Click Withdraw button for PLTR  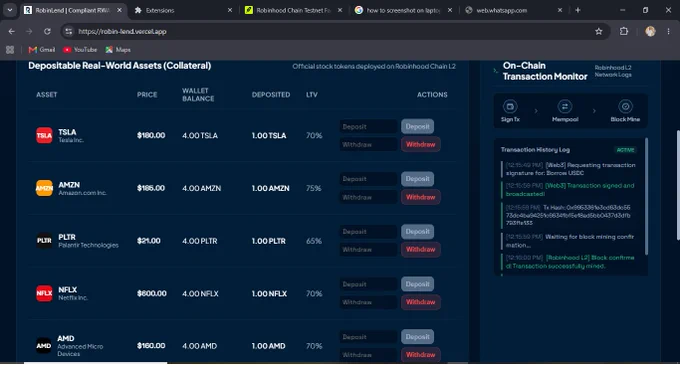point(420,249)
